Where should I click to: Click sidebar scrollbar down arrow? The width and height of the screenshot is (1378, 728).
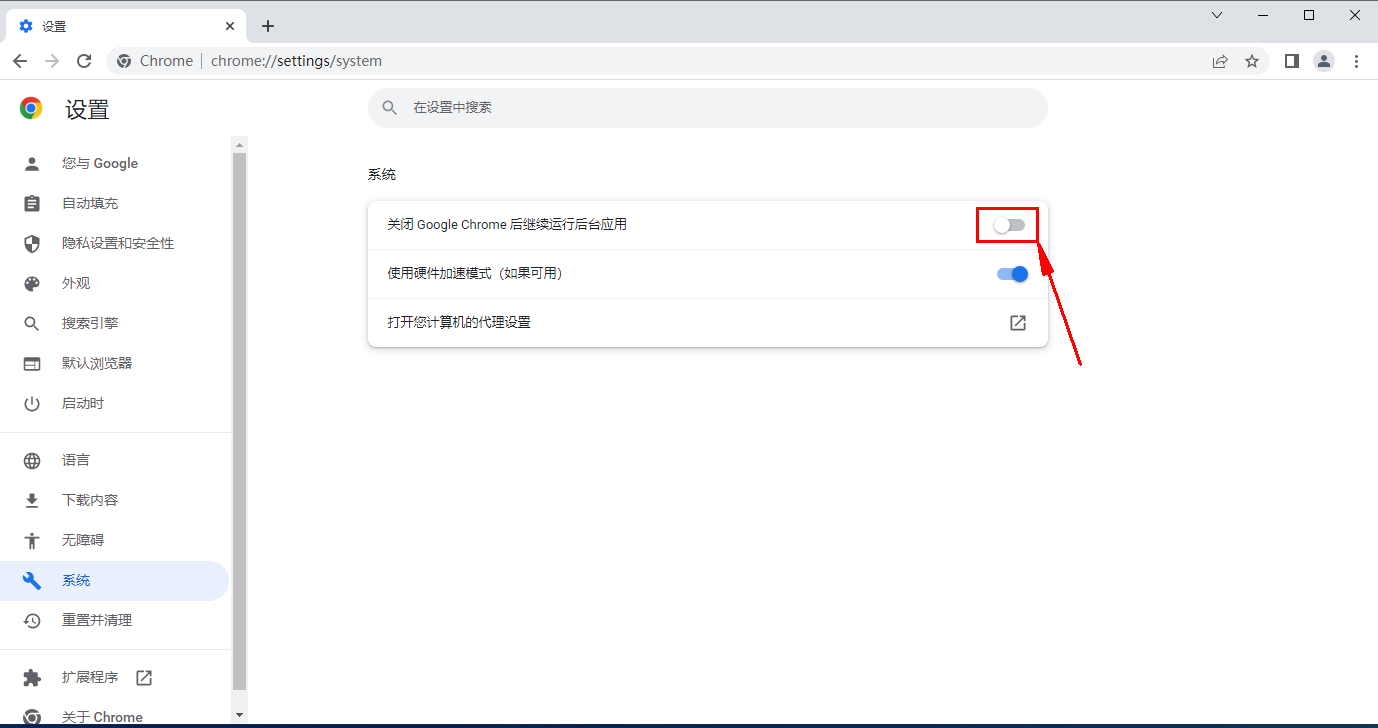click(x=239, y=715)
